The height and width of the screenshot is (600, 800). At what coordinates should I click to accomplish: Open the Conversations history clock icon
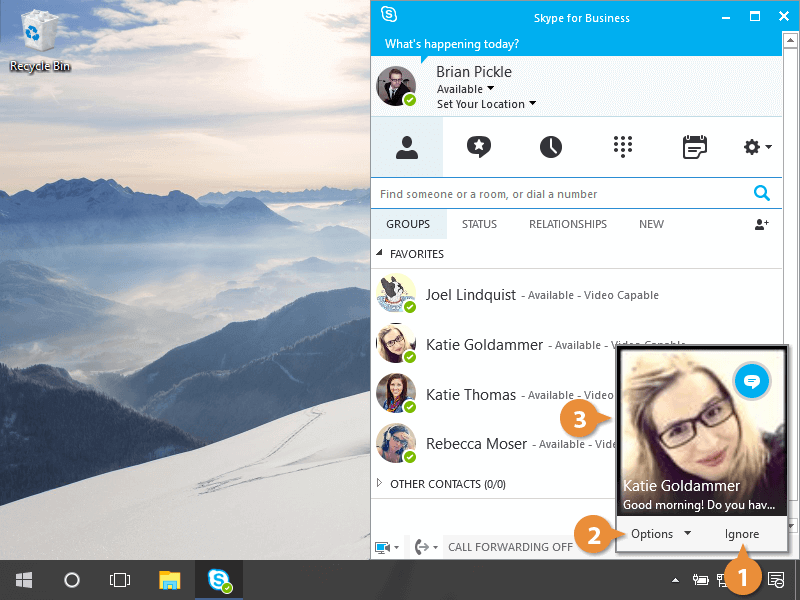click(x=550, y=147)
